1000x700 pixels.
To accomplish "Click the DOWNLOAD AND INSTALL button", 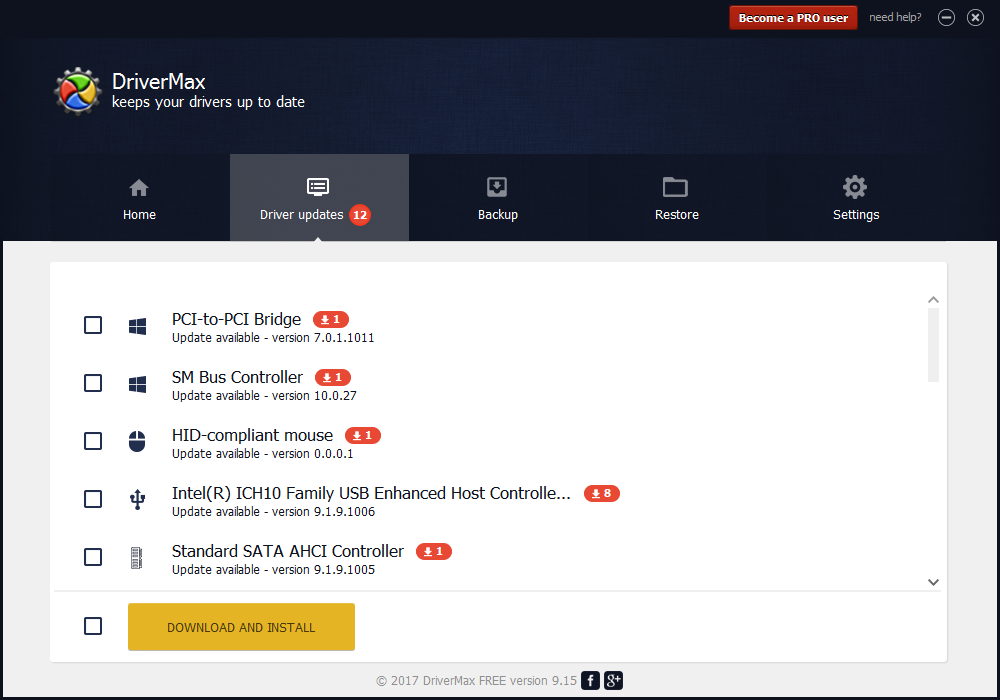I will click(x=241, y=627).
